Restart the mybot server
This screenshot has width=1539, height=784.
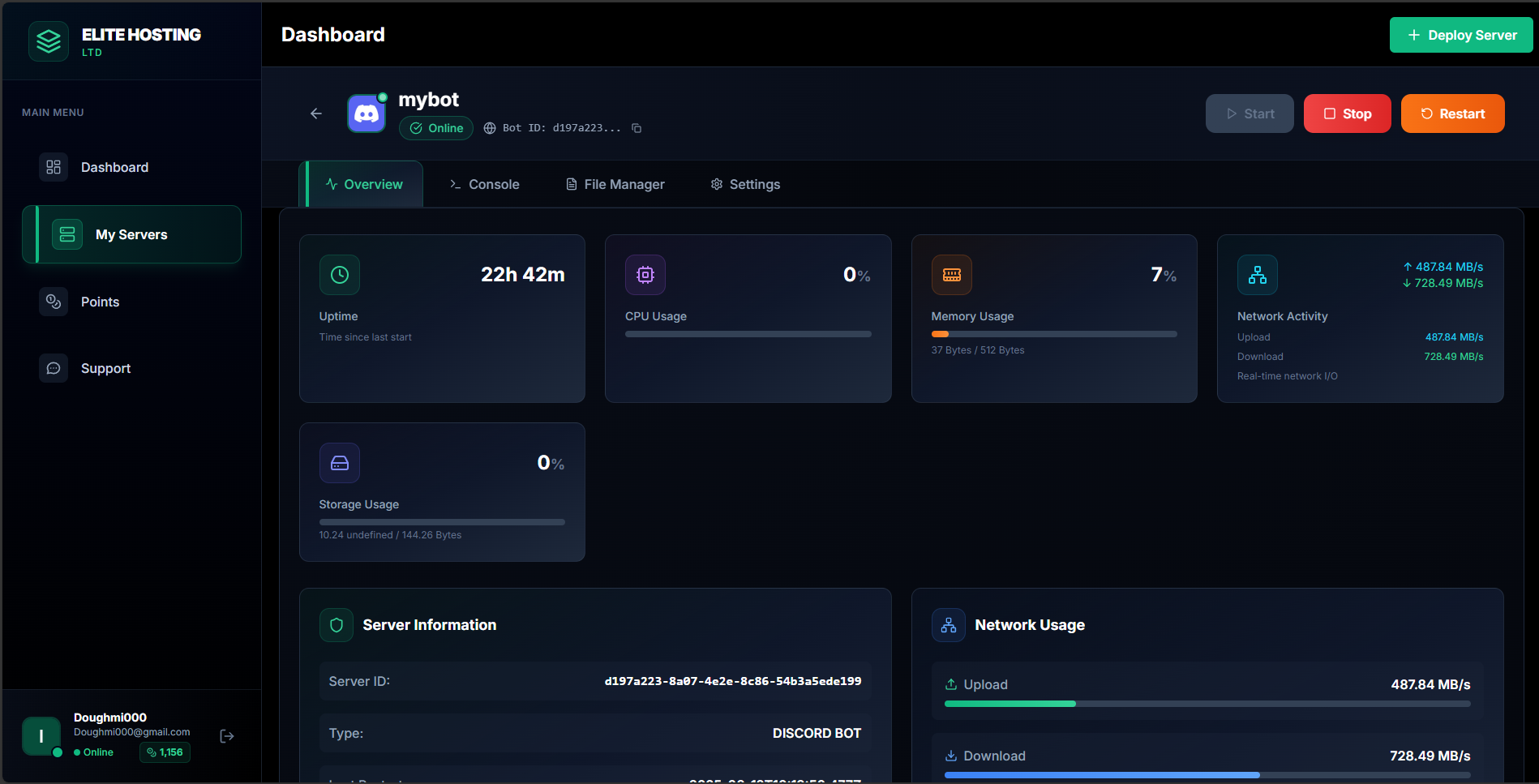pos(1453,114)
